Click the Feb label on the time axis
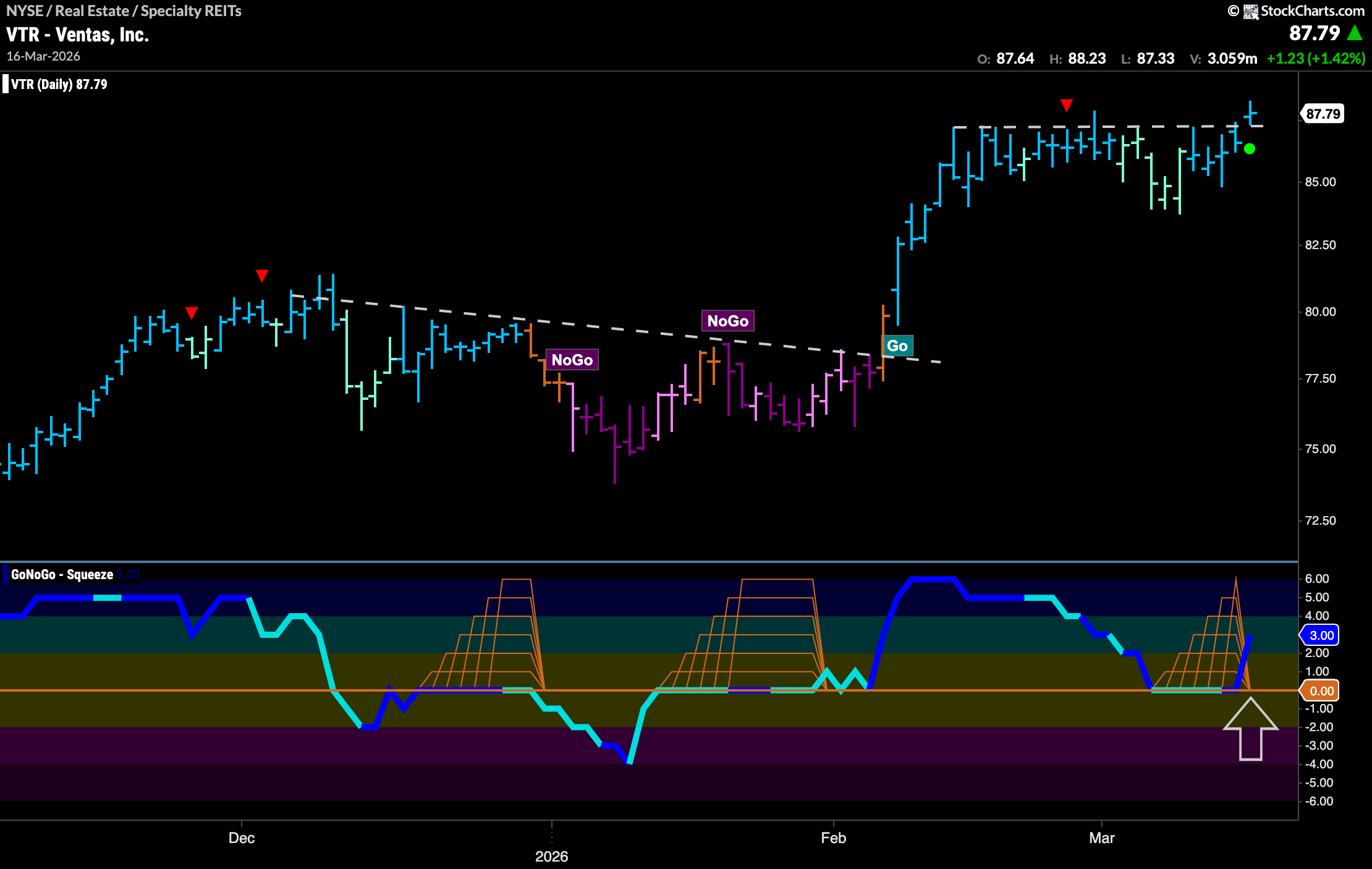 tap(833, 838)
